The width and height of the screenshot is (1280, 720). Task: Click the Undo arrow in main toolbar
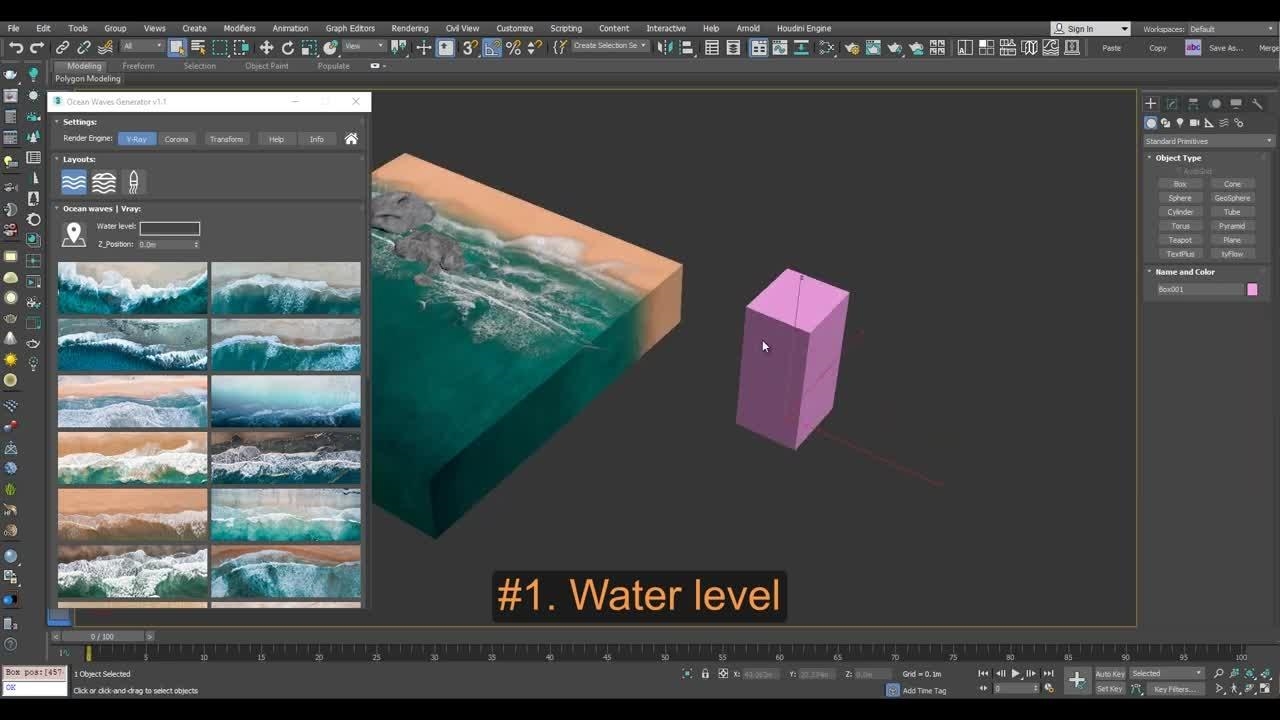click(x=16, y=48)
